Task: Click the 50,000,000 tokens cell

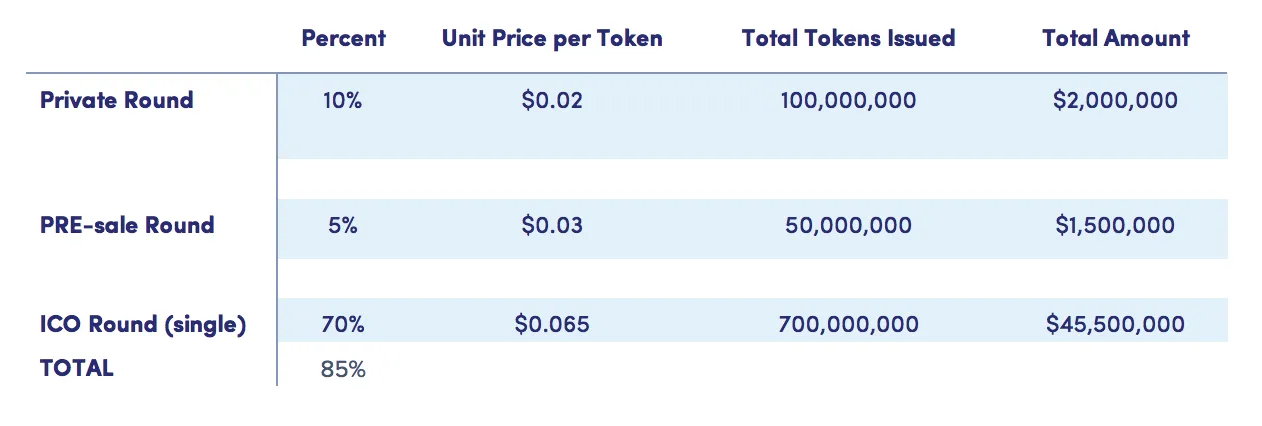Action: (x=848, y=226)
